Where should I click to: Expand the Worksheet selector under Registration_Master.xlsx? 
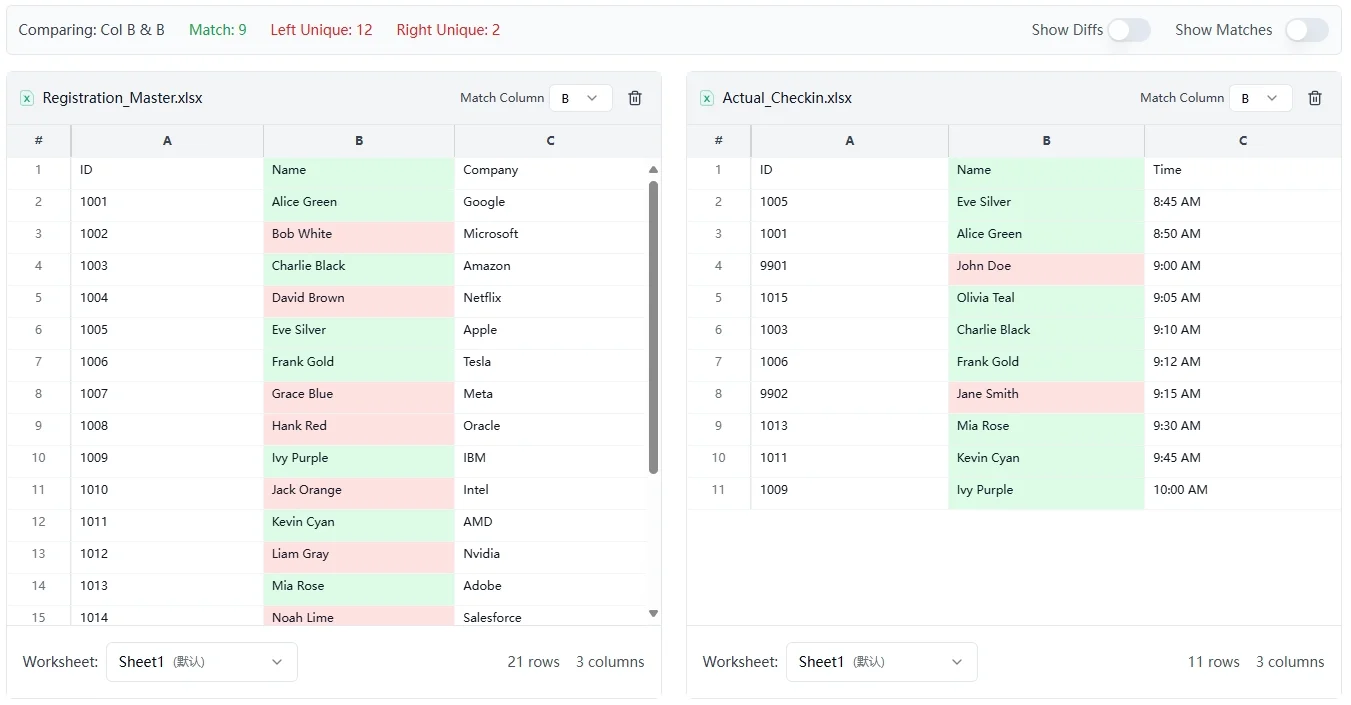point(201,661)
